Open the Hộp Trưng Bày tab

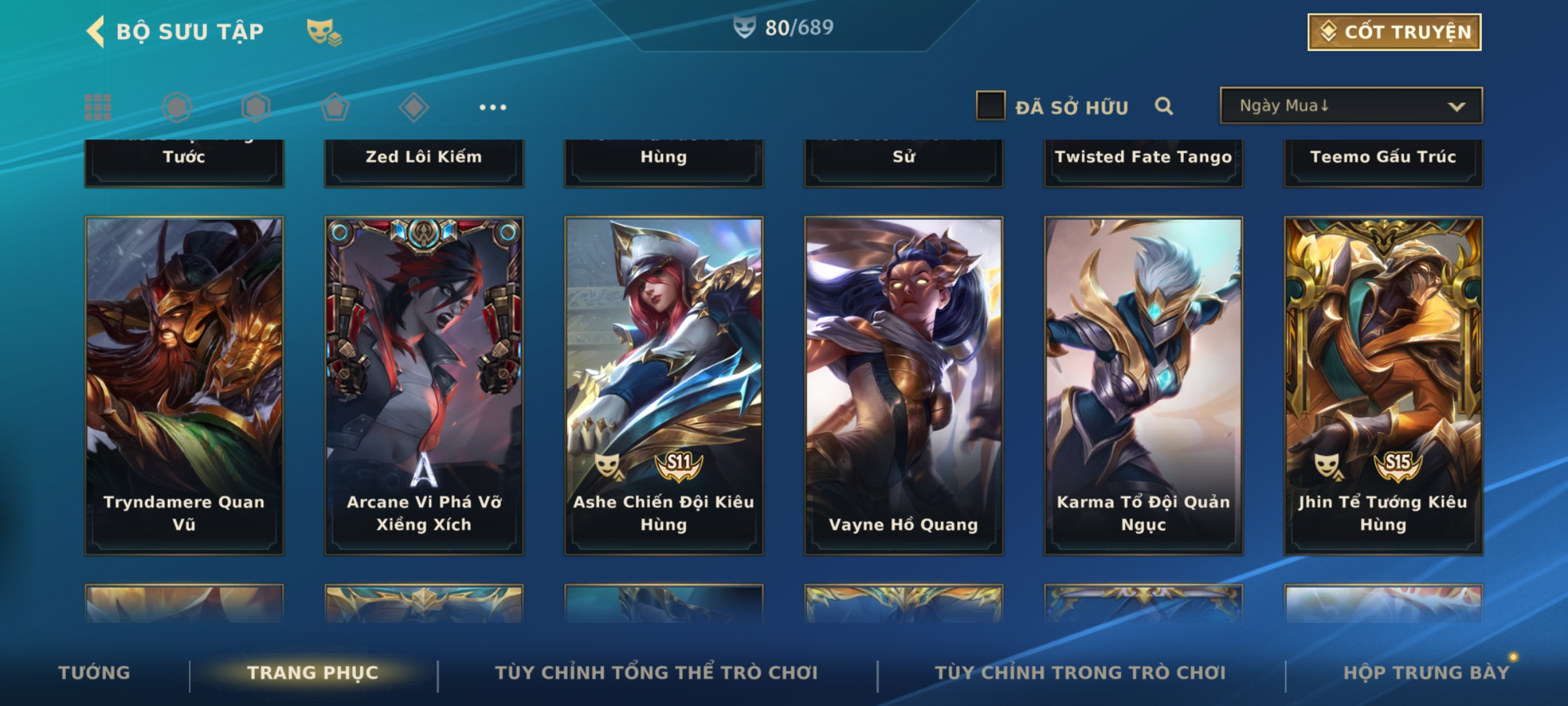tap(1426, 673)
